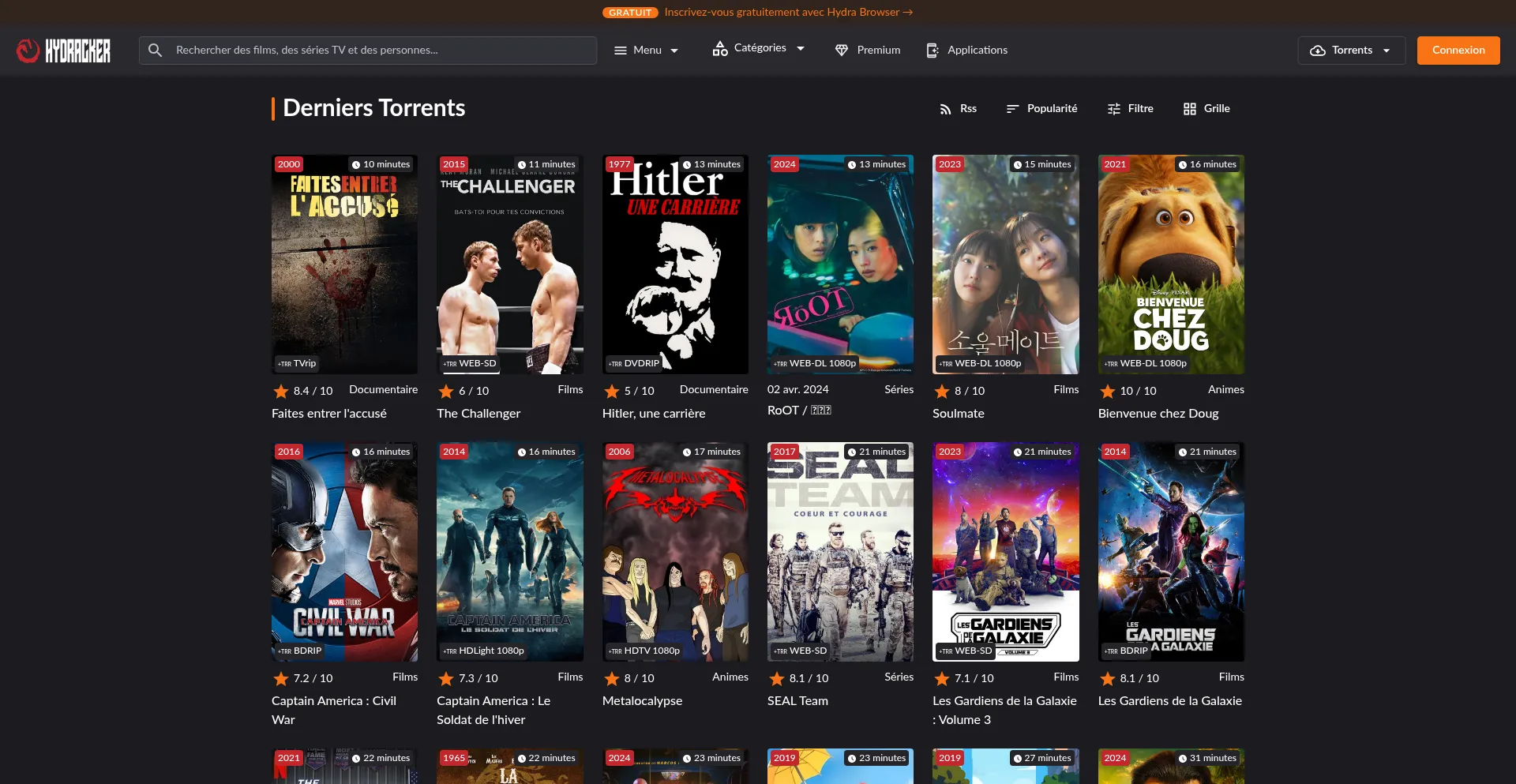1516x784 pixels.
Task: Open the RoOT series poster
Action: coord(840,264)
